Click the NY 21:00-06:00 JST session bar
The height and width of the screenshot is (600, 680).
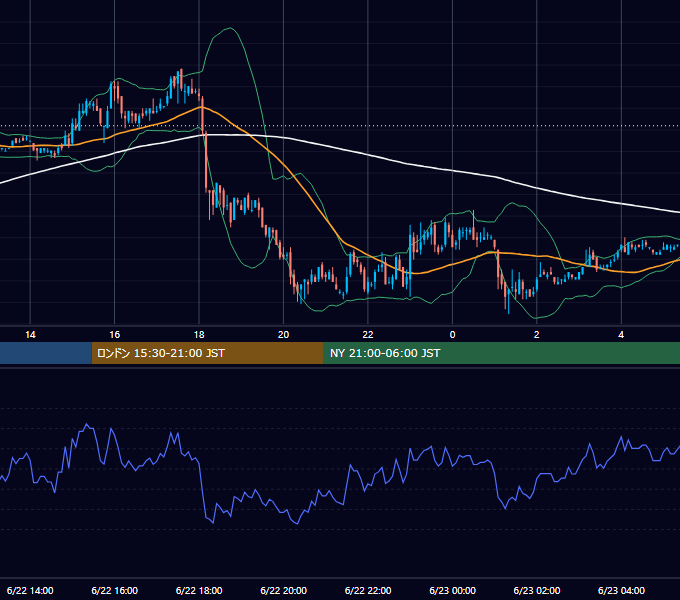[502, 353]
